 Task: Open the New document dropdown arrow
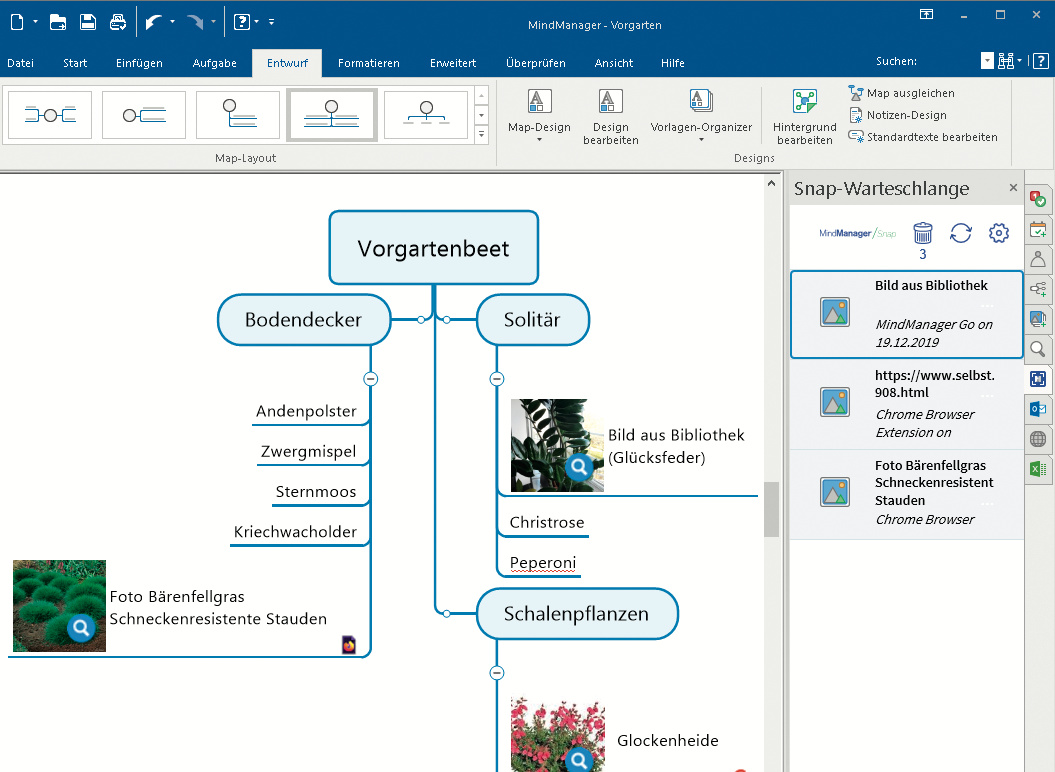[x=36, y=22]
